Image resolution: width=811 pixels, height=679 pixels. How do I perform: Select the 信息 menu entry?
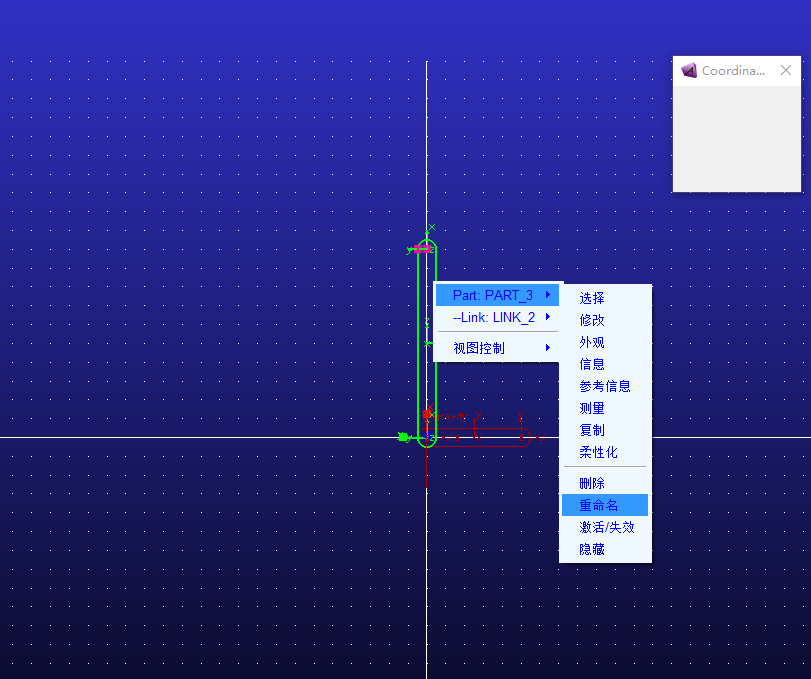click(592, 364)
